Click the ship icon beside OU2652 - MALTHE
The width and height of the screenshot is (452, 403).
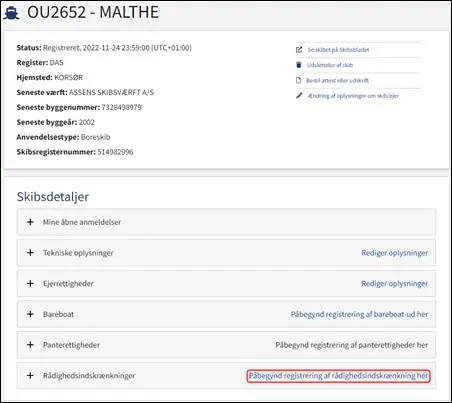(11, 13)
